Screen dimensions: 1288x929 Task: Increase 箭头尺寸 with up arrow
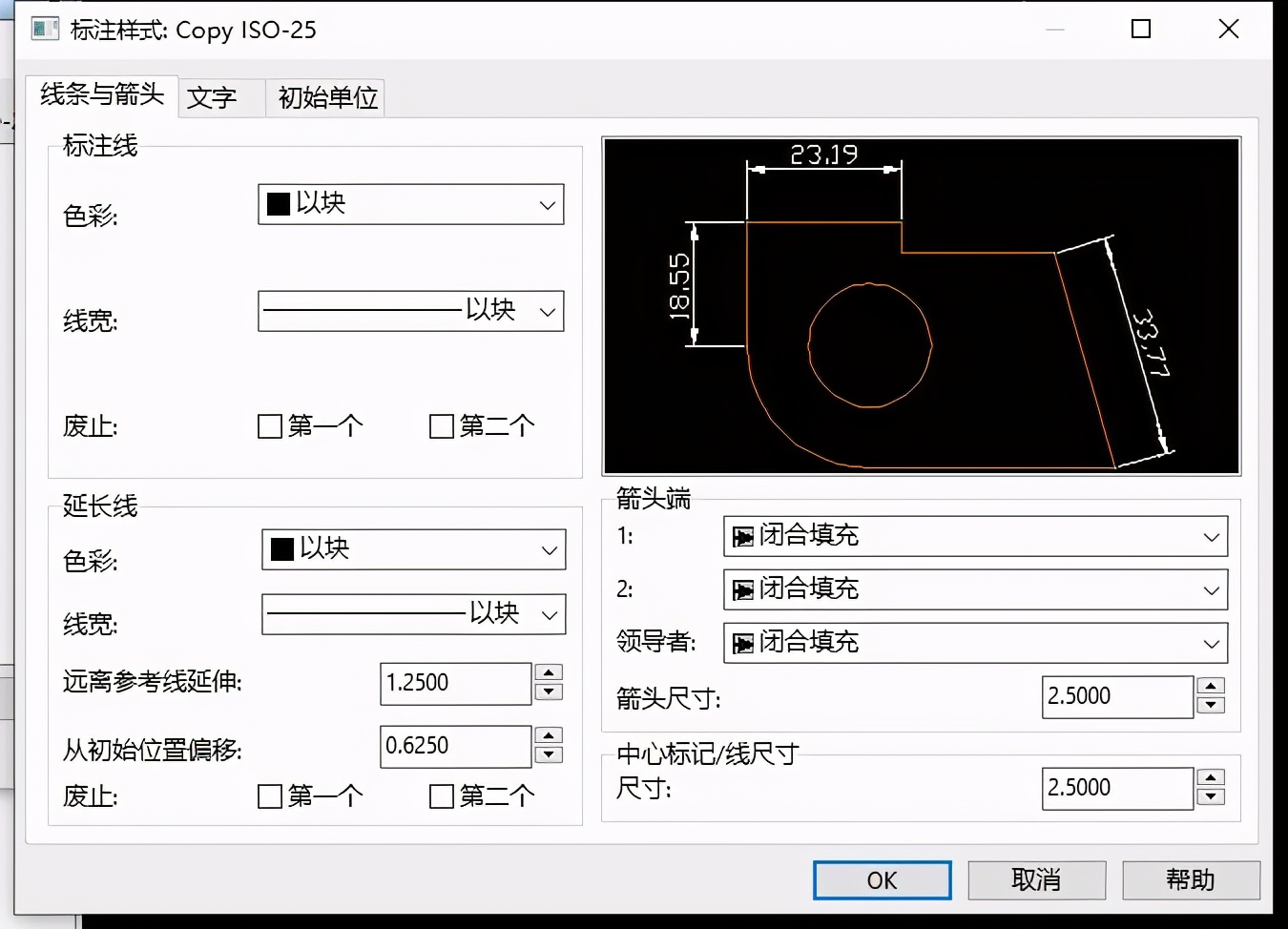[x=1211, y=686]
